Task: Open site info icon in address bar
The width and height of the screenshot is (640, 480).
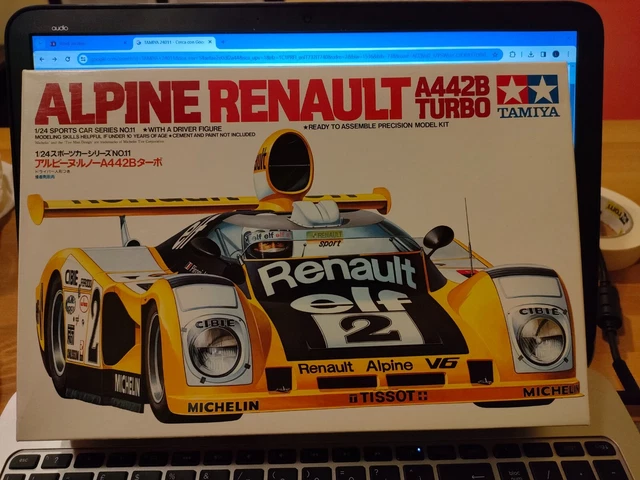Action: point(83,59)
